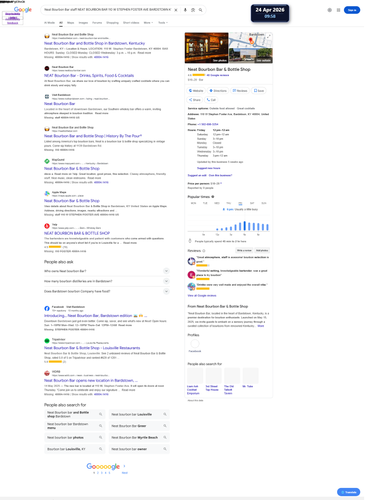Click the Website button in knowledge panel
This screenshot has height=500, width=367.
pyautogui.click(x=196, y=91)
